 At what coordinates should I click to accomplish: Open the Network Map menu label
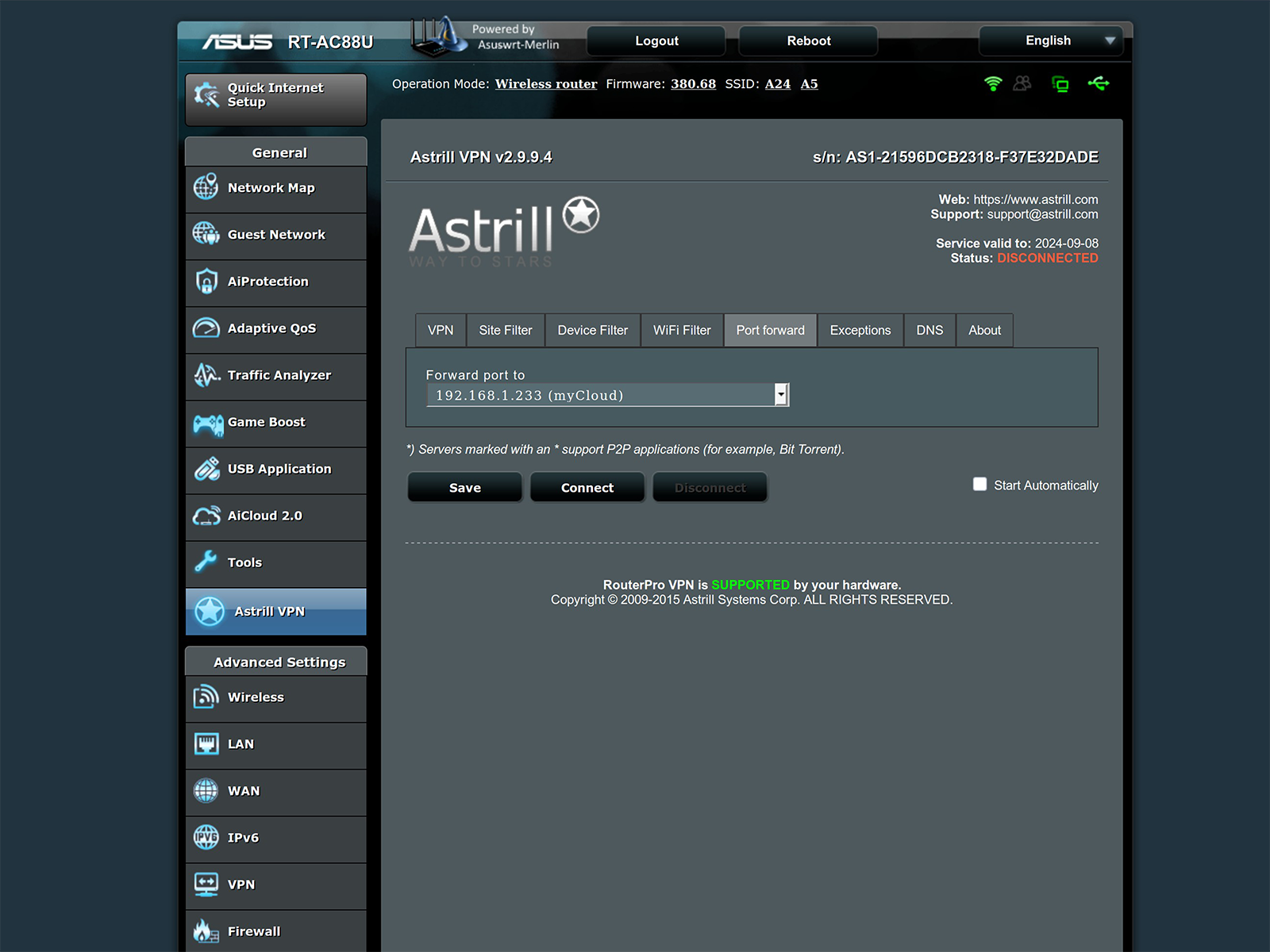tap(271, 188)
